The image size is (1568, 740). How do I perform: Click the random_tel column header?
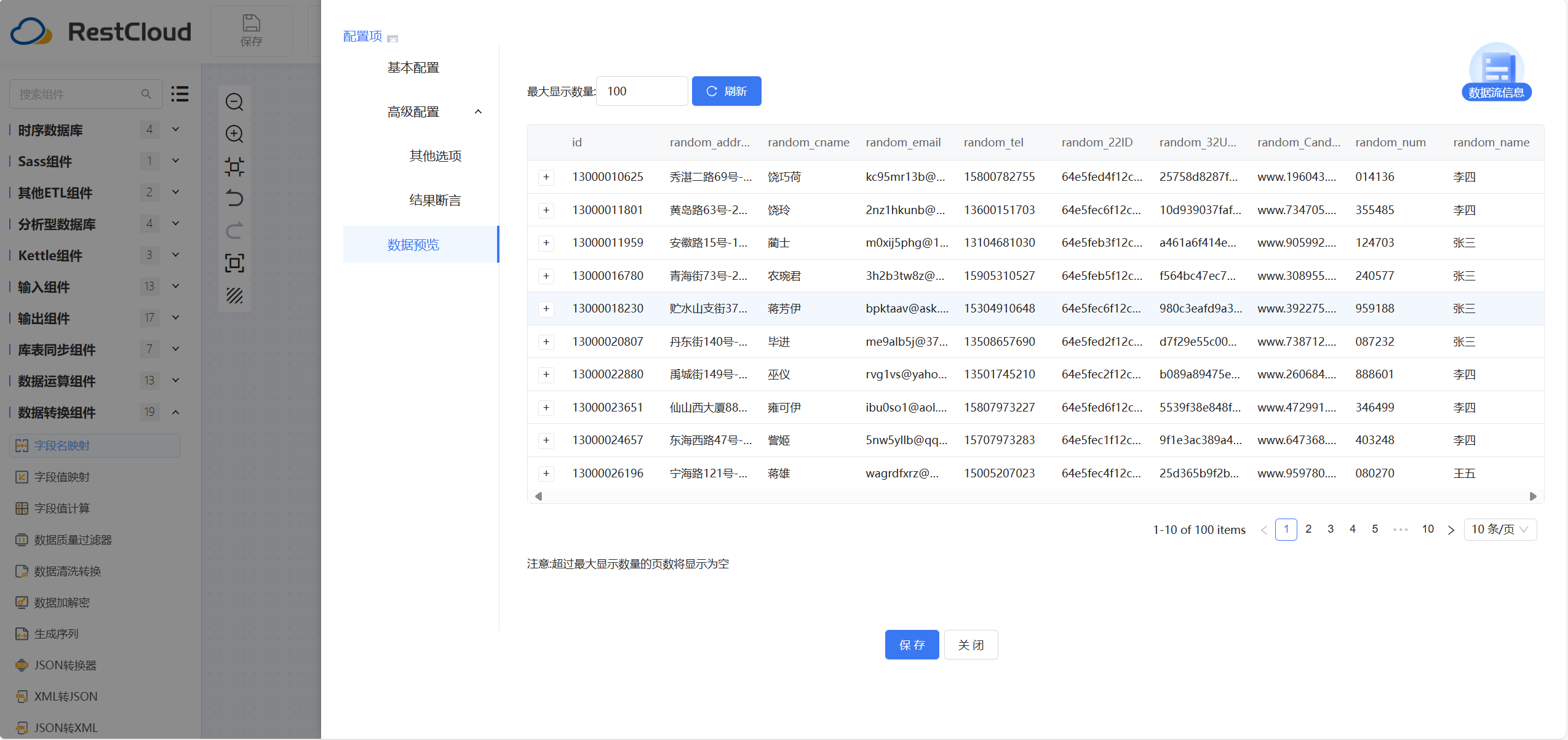(x=993, y=142)
